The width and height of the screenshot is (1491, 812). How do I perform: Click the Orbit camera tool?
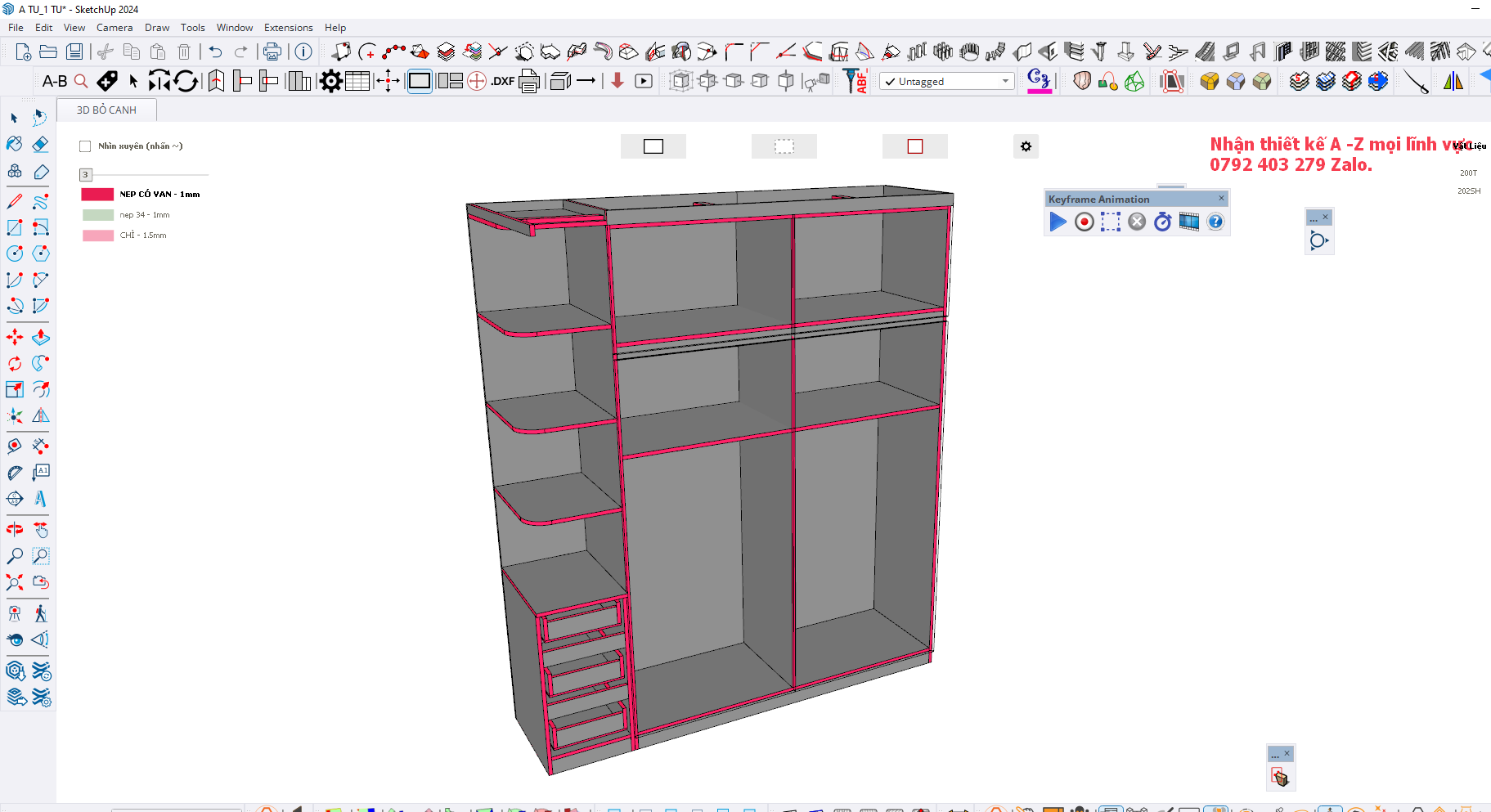(x=15, y=530)
